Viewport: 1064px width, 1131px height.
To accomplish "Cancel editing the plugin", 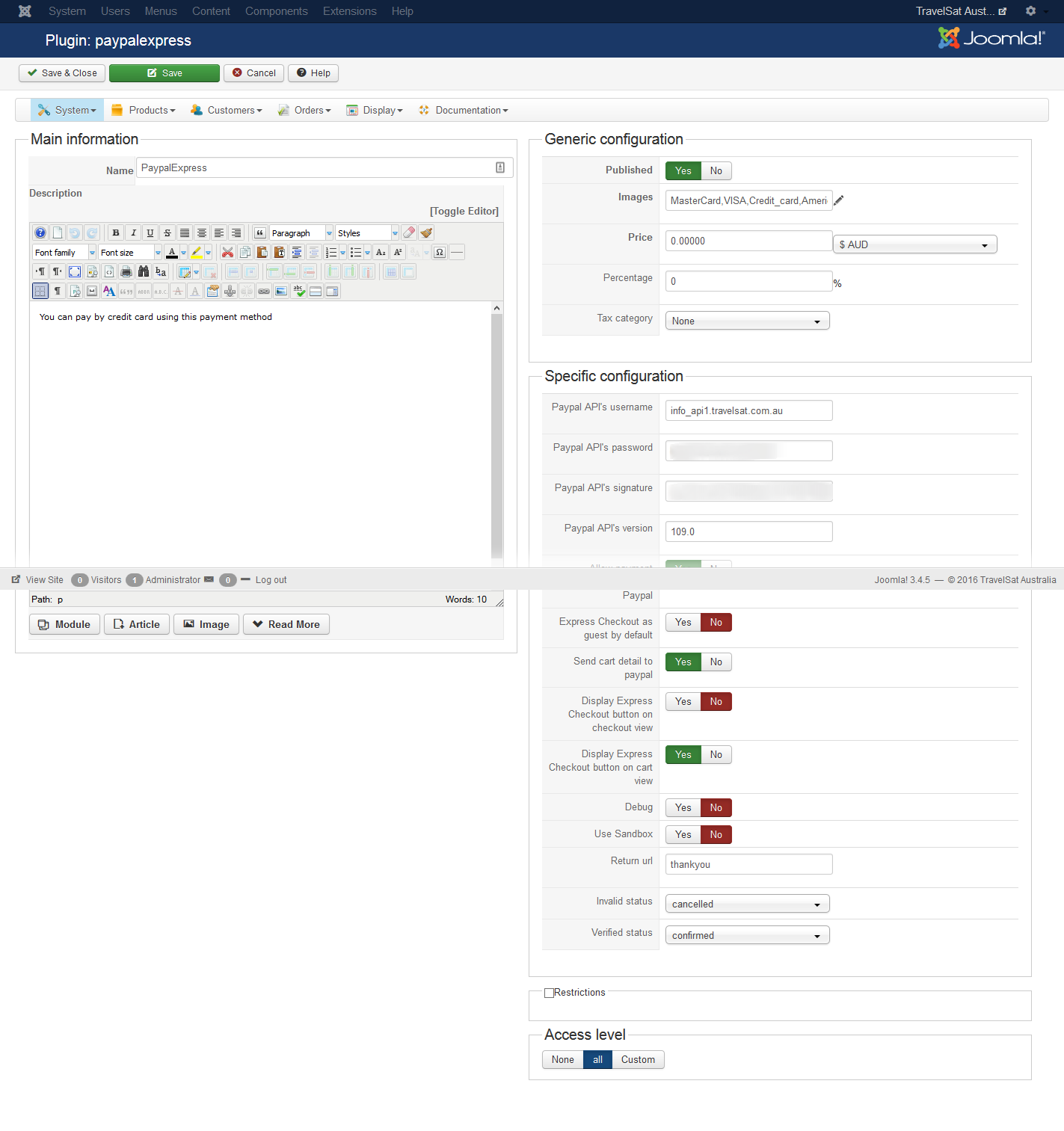I will pos(253,73).
